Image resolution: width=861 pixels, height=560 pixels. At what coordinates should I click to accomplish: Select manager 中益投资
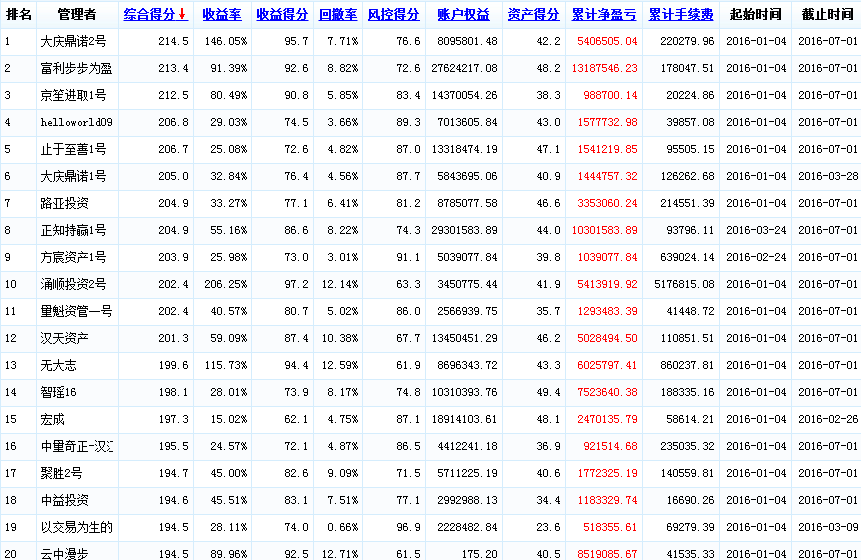[x=65, y=500]
